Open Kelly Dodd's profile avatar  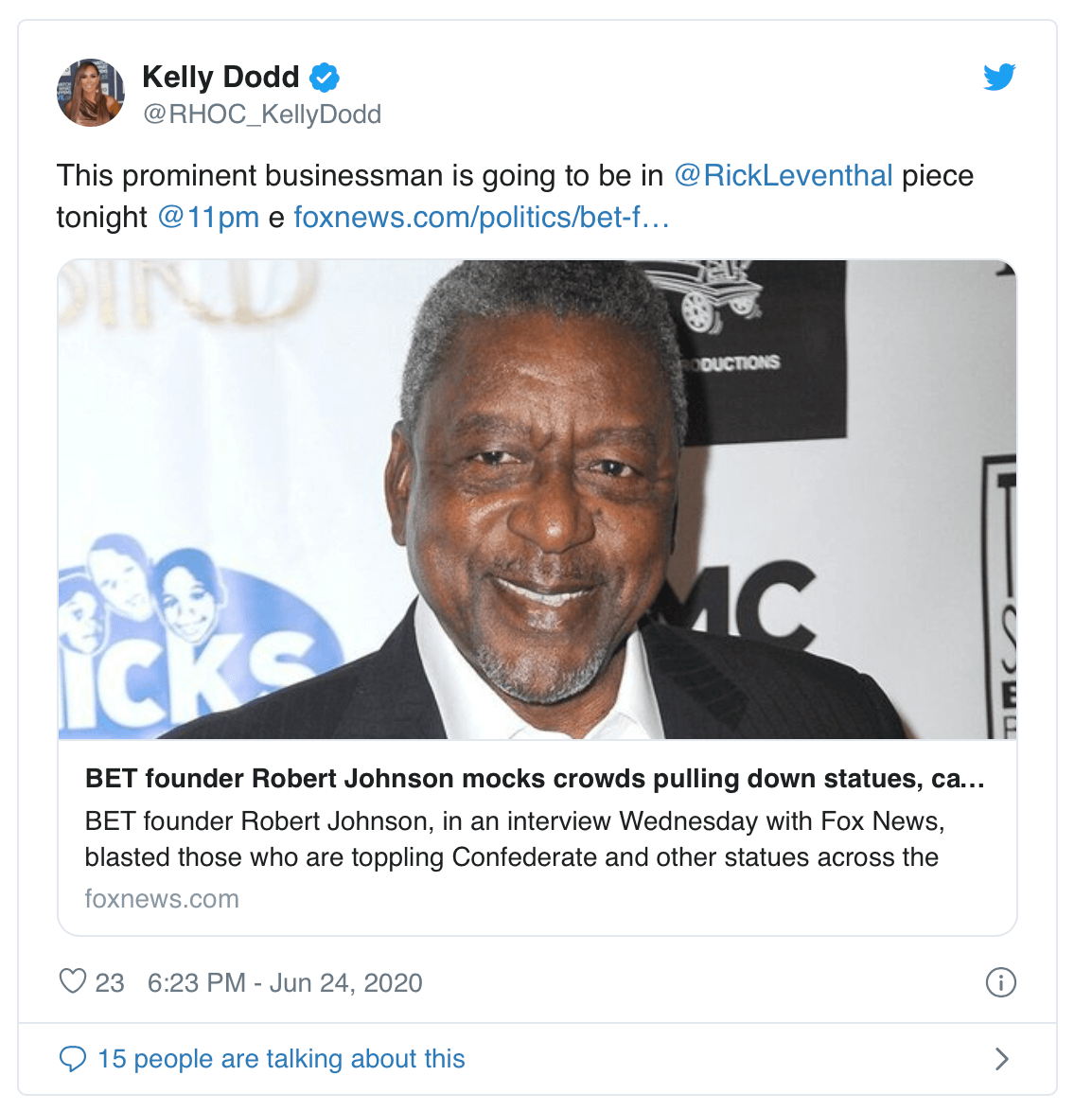(91, 93)
